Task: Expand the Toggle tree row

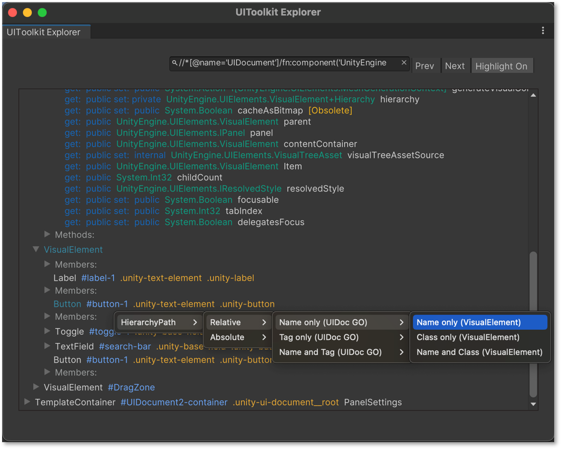Action: point(47,331)
